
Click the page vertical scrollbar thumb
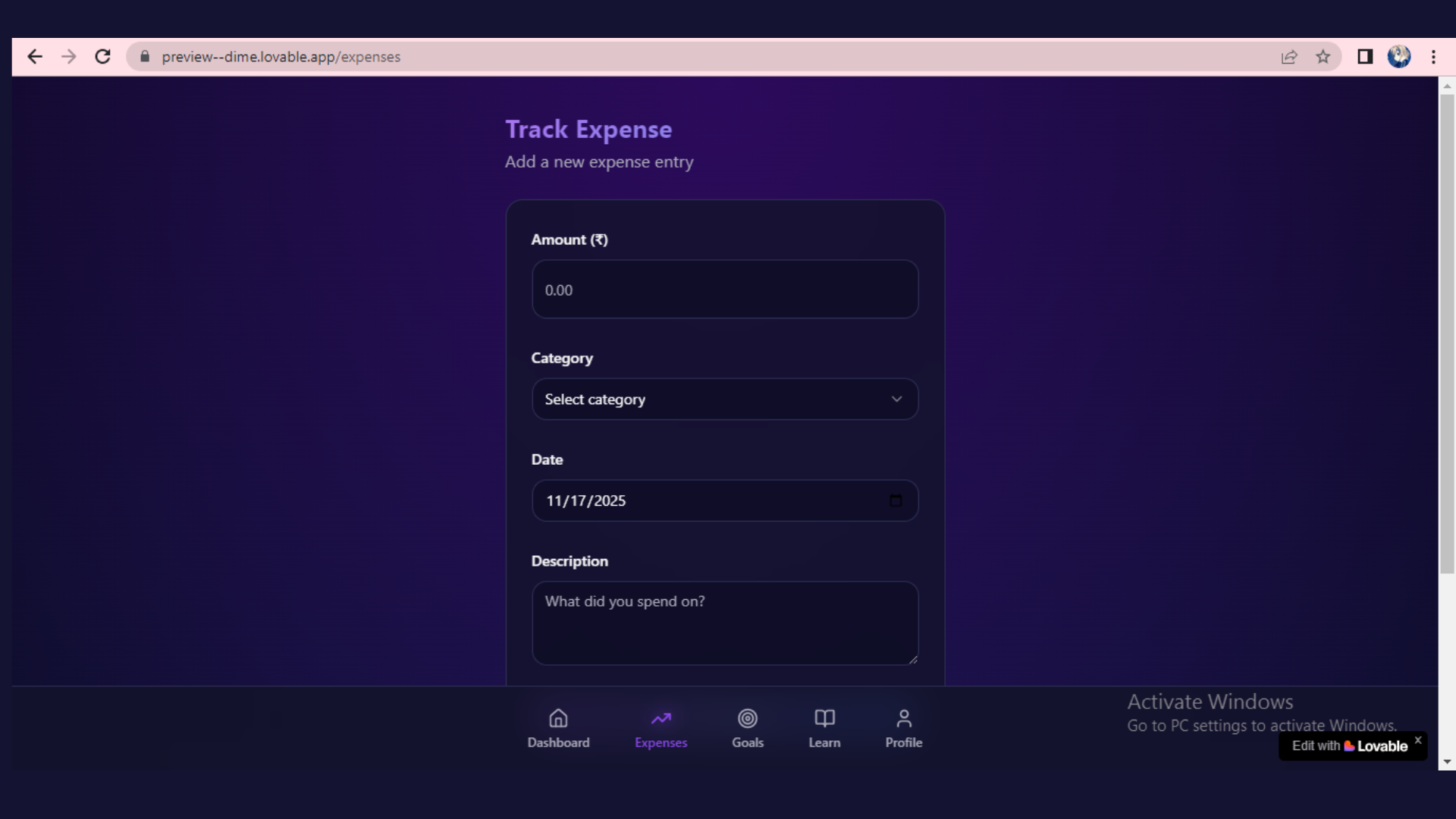point(1447,334)
